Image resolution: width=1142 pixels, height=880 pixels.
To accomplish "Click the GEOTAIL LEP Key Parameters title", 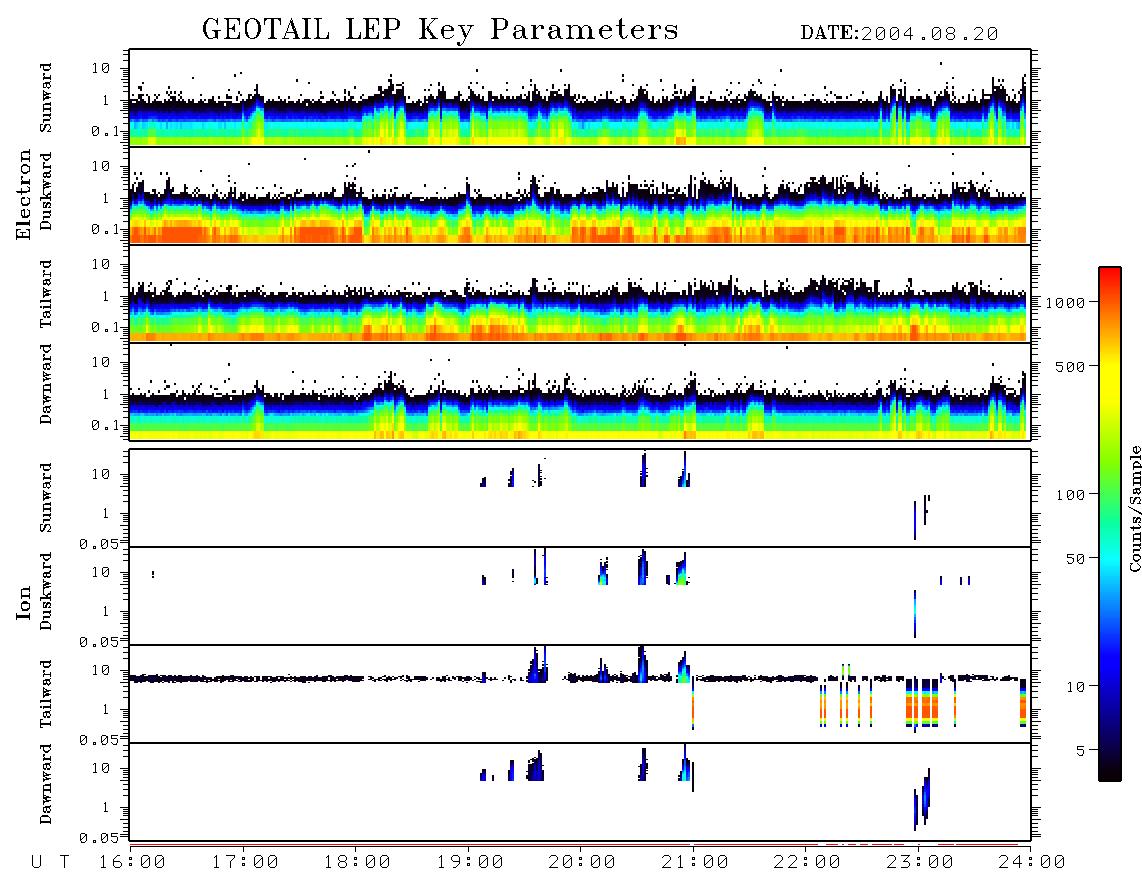I will click(x=440, y=30).
